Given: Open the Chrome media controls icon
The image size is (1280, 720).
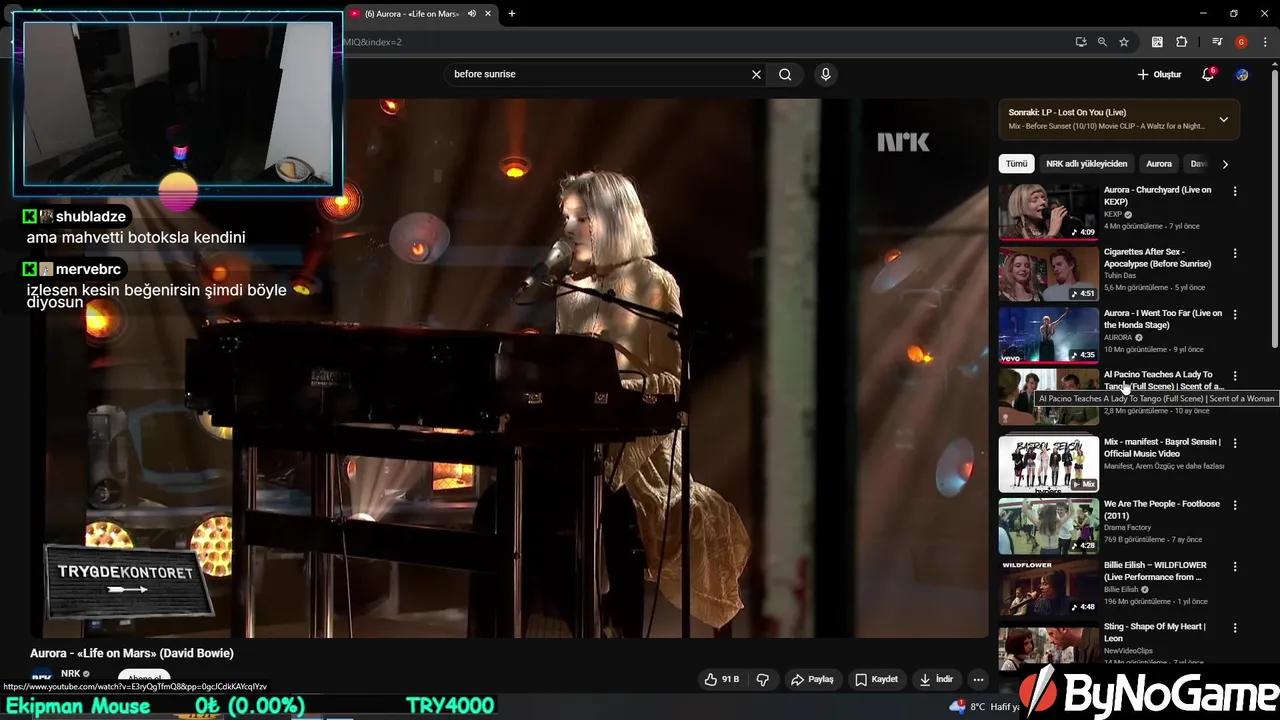Looking at the screenshot, I should [x=1217, y=42].
